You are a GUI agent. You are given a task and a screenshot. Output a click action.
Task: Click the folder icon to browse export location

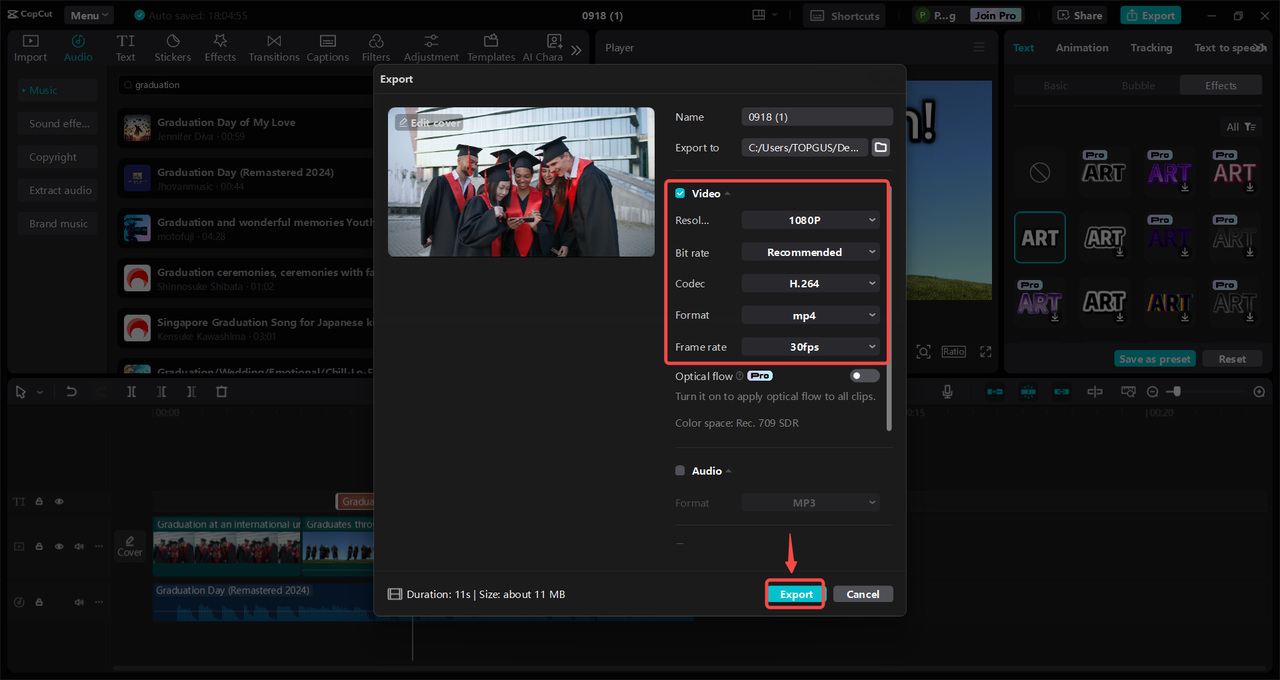[x=880, y=147]
